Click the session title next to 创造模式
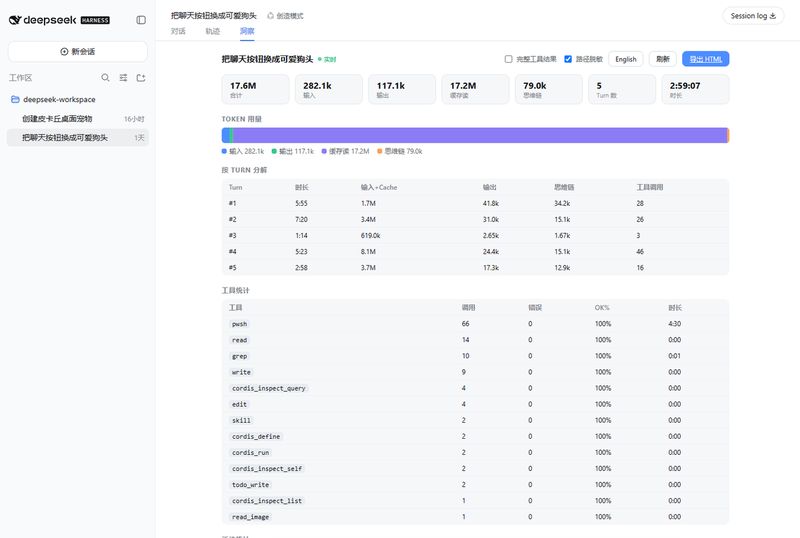Screen dimensions: 800x538 [x=214, y=16]
